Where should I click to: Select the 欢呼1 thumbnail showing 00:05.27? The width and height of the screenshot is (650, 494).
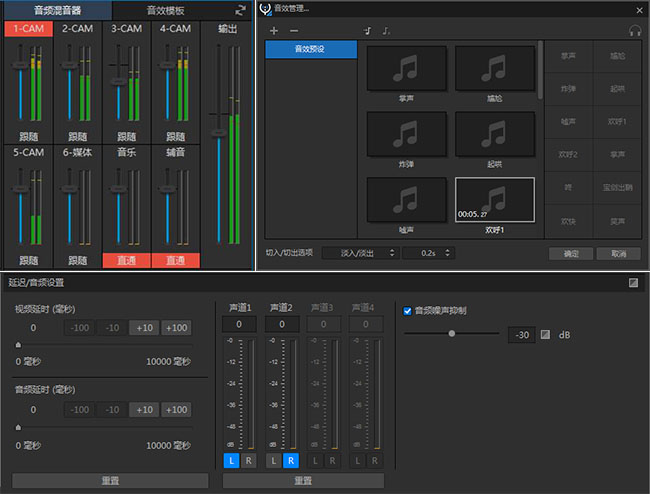click(495, 200)
